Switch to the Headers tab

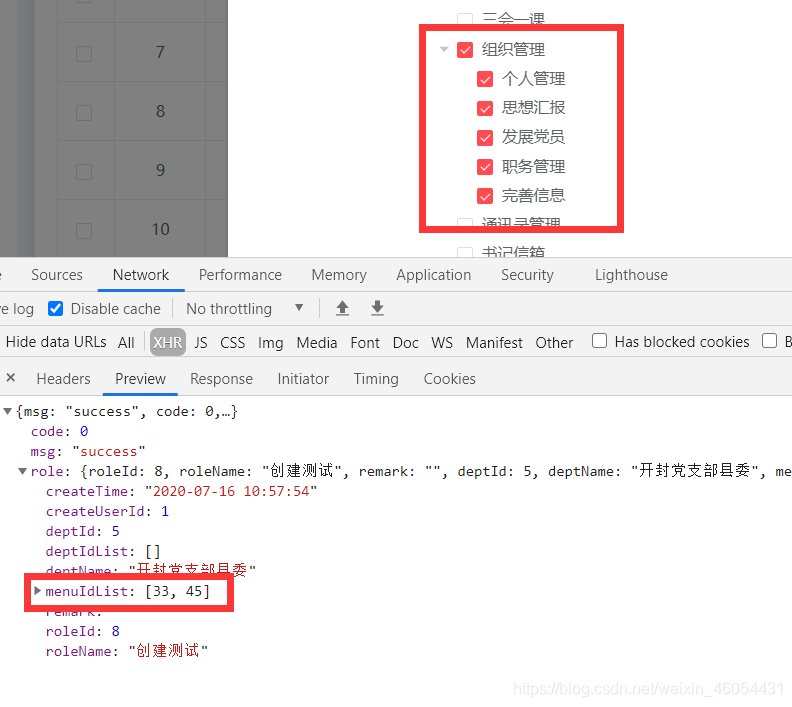pyautogui.click(x=63, y=378)
